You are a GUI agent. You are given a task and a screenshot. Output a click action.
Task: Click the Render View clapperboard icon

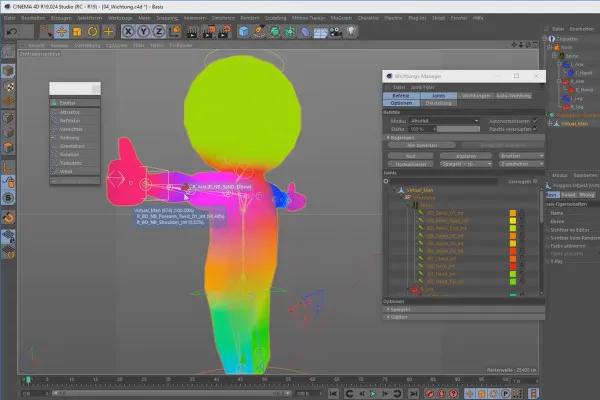coord(192,32)
